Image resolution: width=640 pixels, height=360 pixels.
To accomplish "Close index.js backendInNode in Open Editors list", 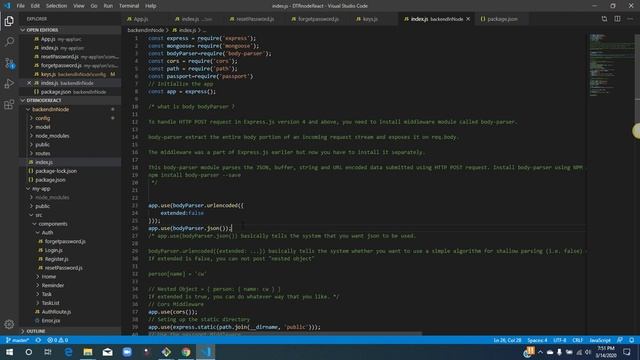I will tap(29, 83).
